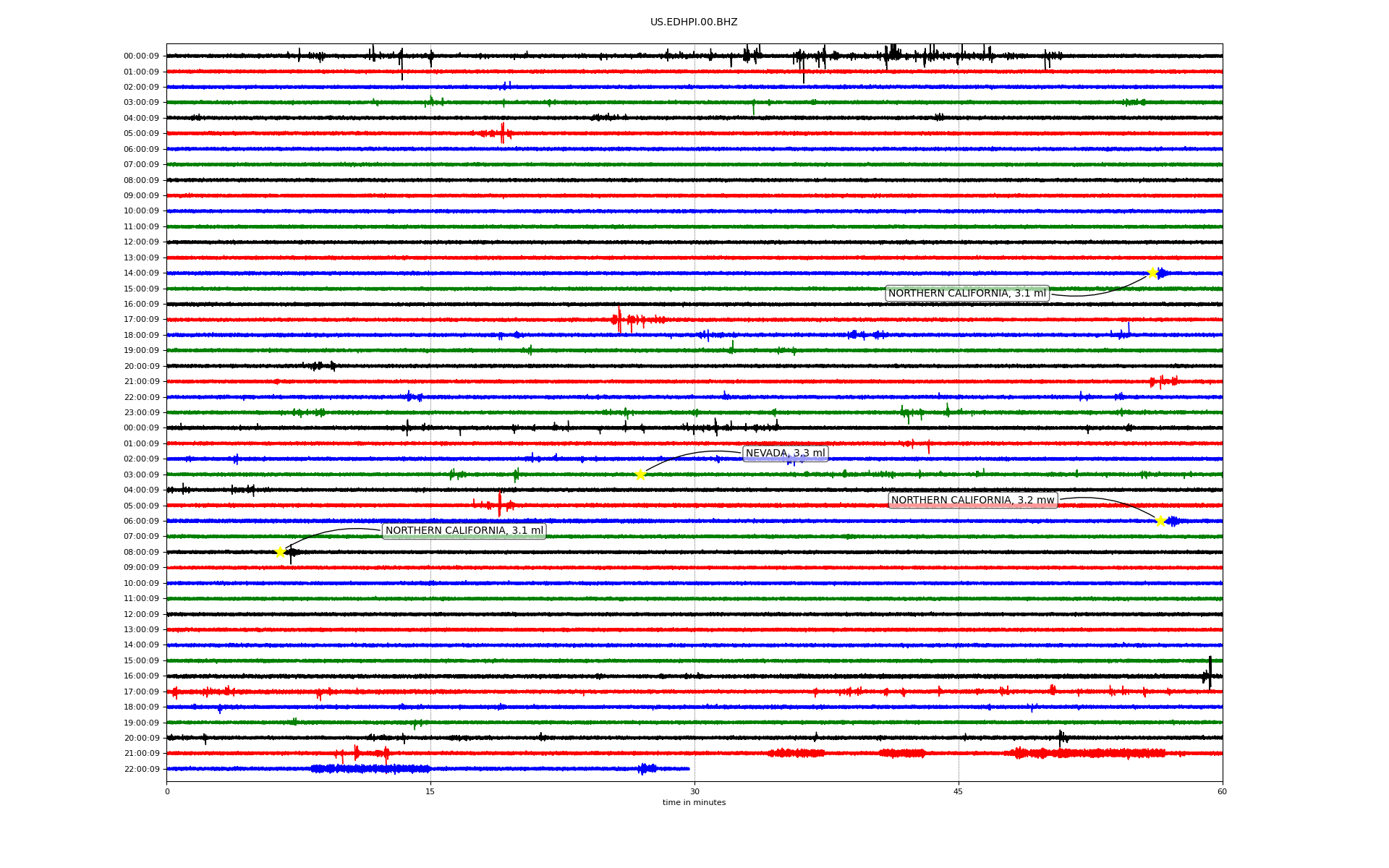This screenshot has width=1389, height=868.
Task: Select the NEVADA, 3.3 ml annotation label
Action: click(x=785, y=454)
